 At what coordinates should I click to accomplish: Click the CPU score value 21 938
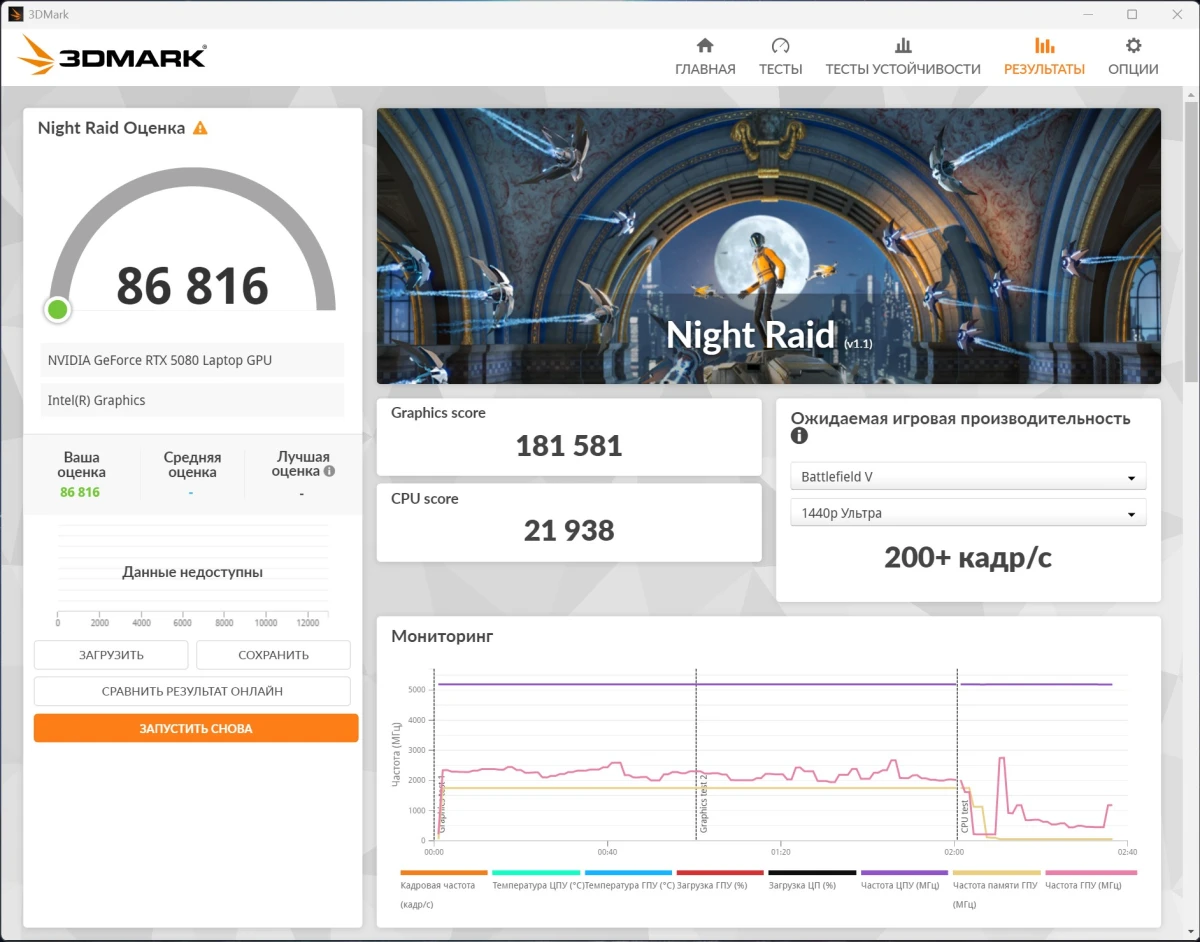(x=569, y=531)
